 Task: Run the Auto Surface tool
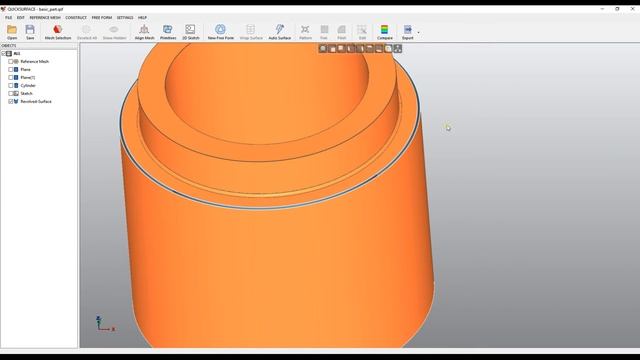(280, 32)
